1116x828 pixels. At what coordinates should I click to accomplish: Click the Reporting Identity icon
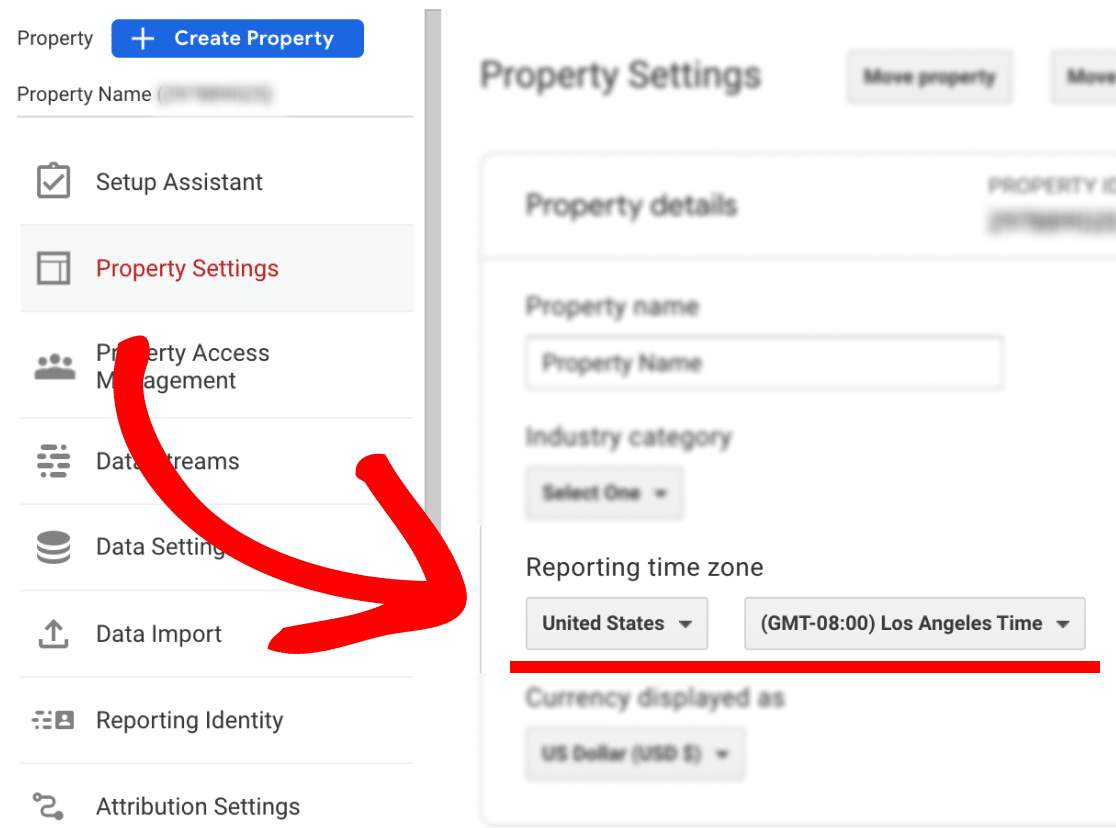click(53, 720)
